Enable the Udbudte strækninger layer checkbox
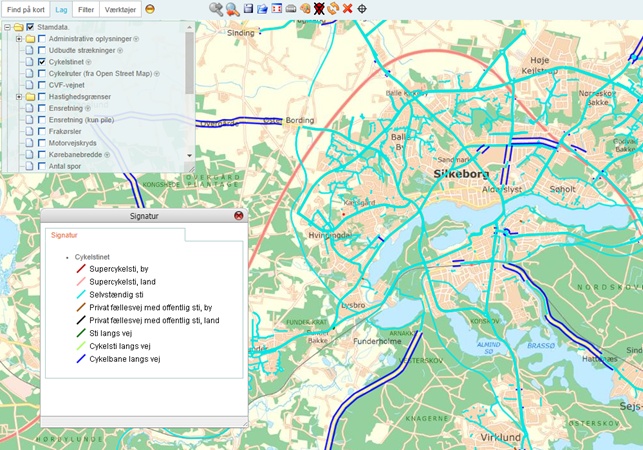This screenshot has width=643, height=450. coord(42,50)
